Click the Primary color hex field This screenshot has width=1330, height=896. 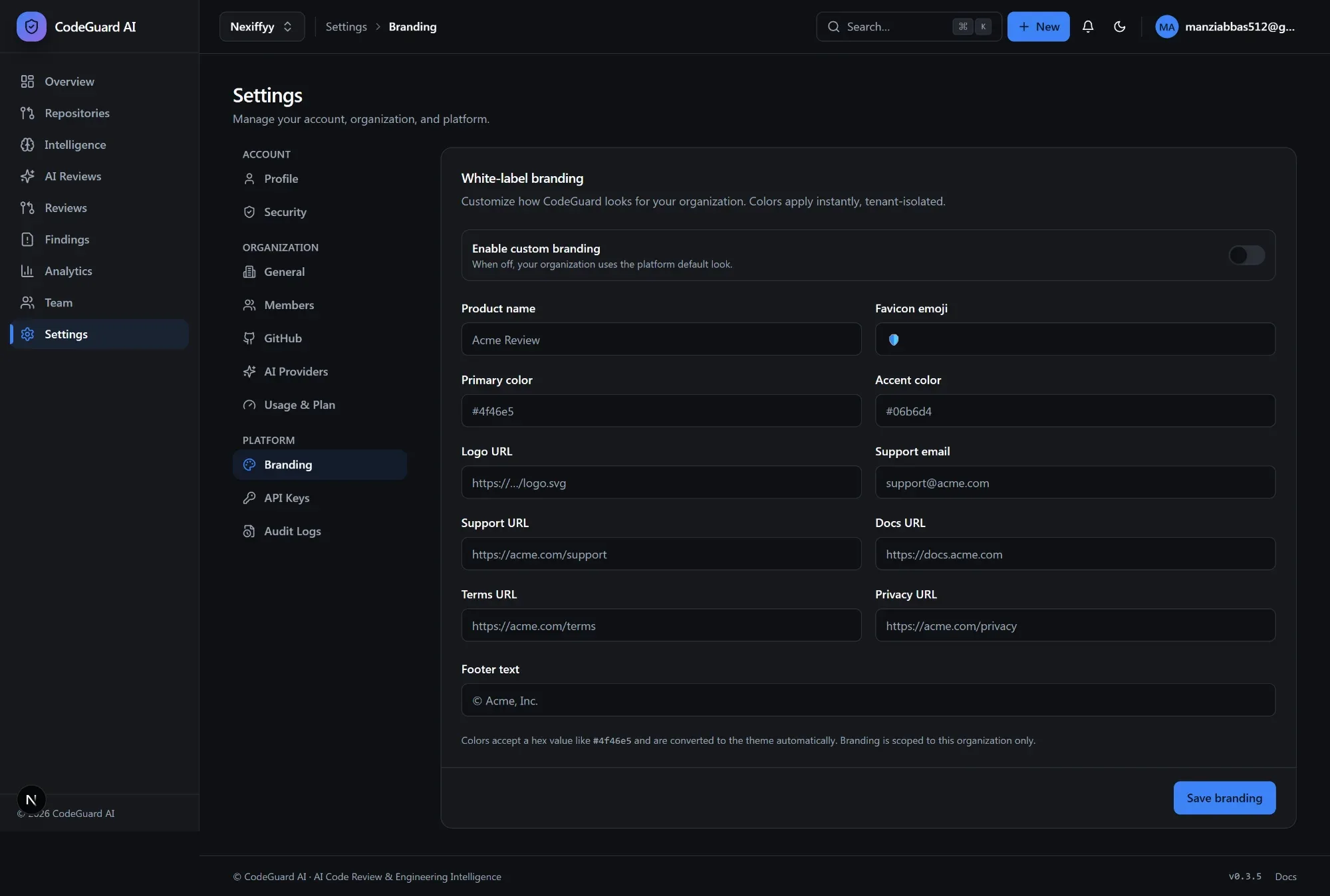pyautogui.click(x=661, y=411)
